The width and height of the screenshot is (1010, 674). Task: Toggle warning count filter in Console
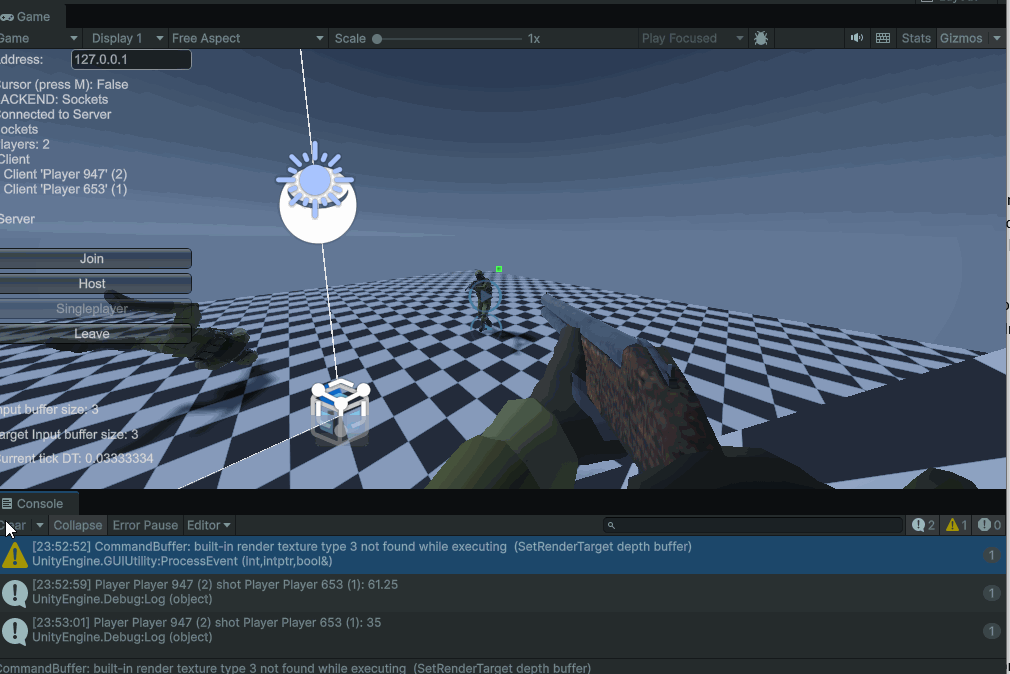[x=956, y=525]
